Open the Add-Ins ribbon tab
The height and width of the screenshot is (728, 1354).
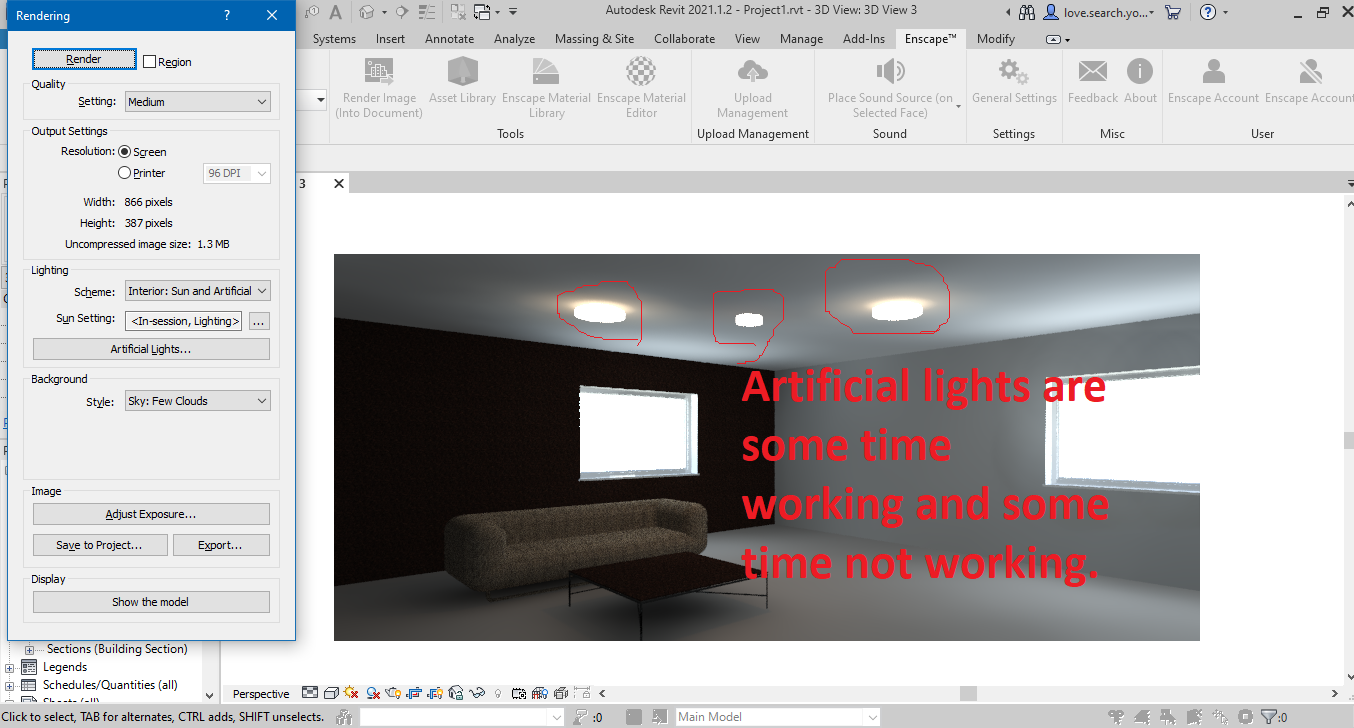[864, 39]
